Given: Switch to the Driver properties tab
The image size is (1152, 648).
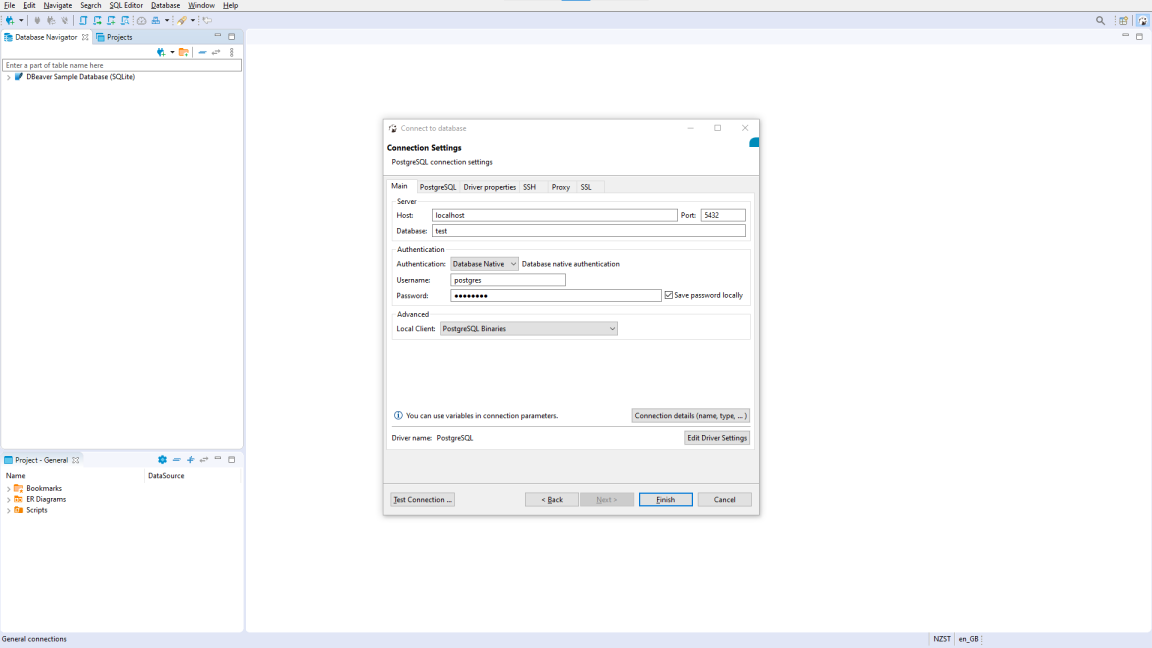Looking at the screenshot, I should point(489,187).
